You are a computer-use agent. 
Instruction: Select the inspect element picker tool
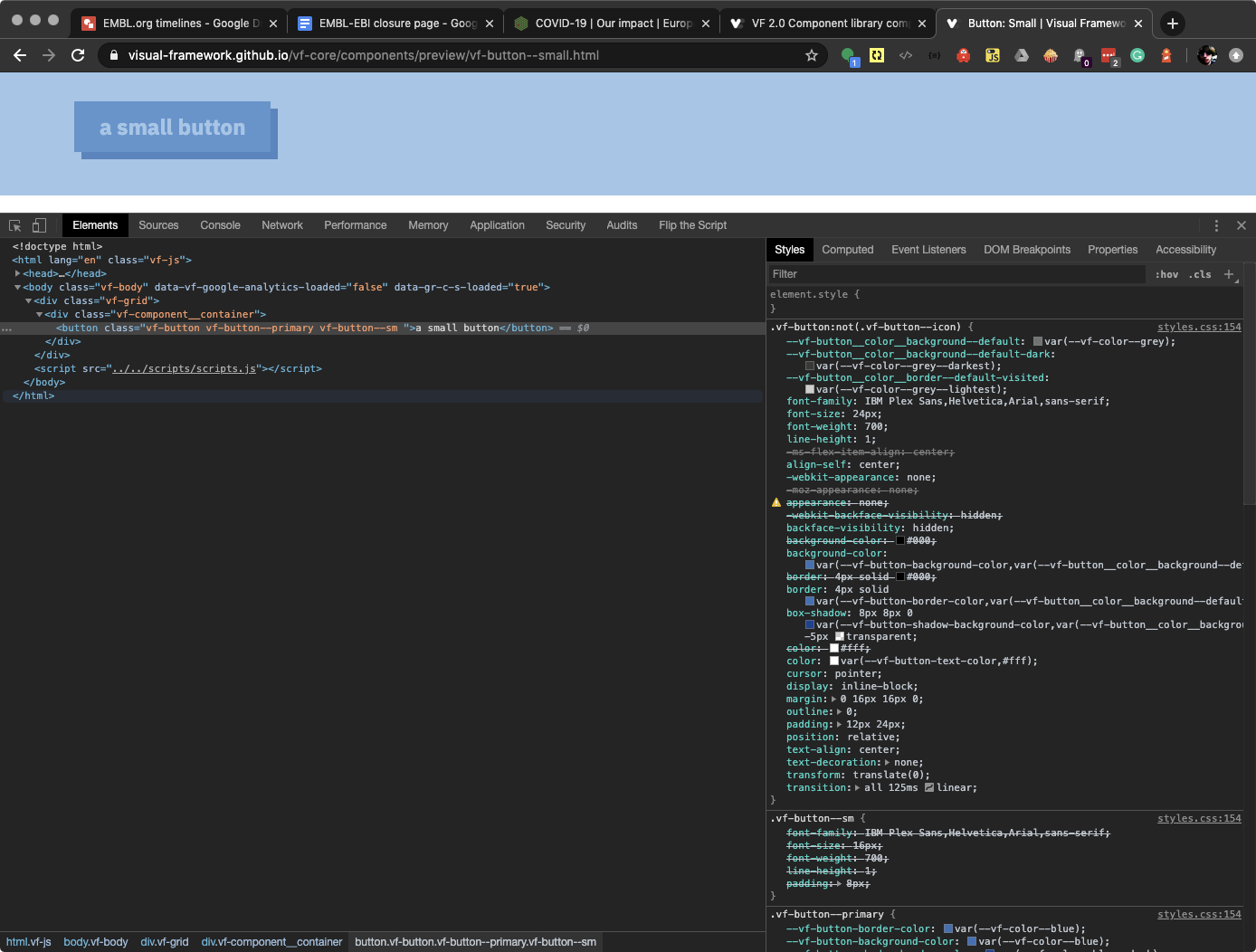[x=14, y=224]
